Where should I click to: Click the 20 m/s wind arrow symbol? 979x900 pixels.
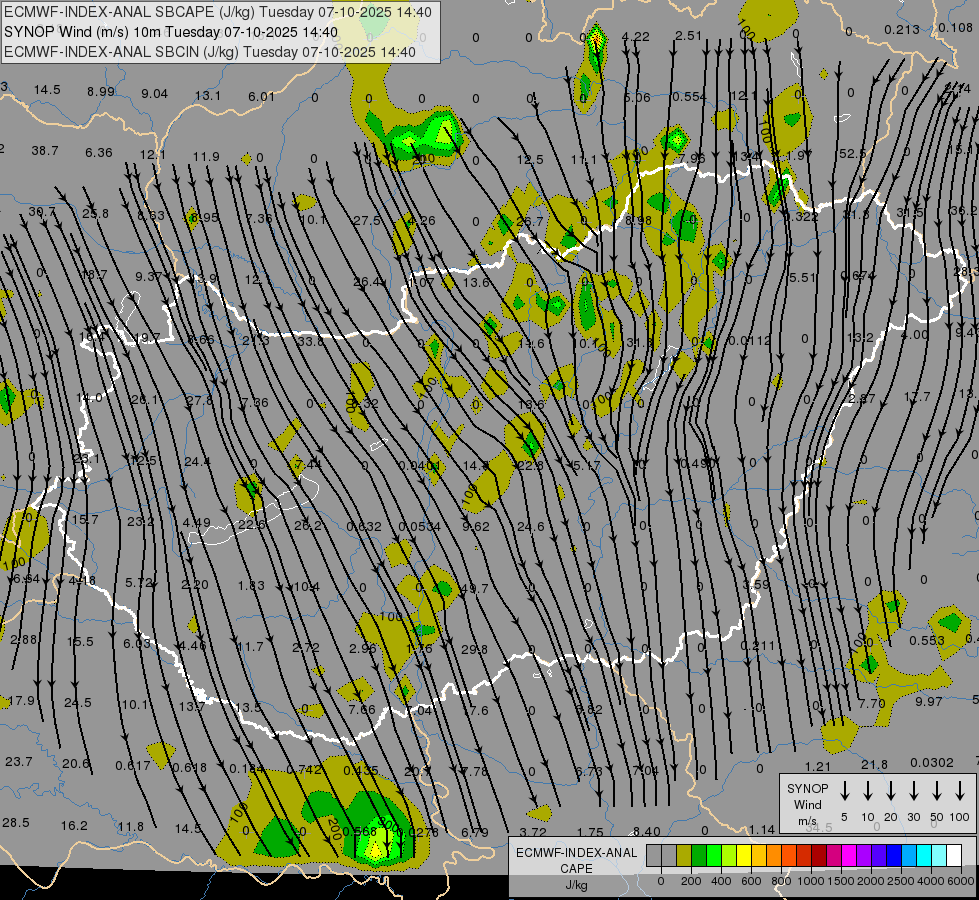pos(890,791)
